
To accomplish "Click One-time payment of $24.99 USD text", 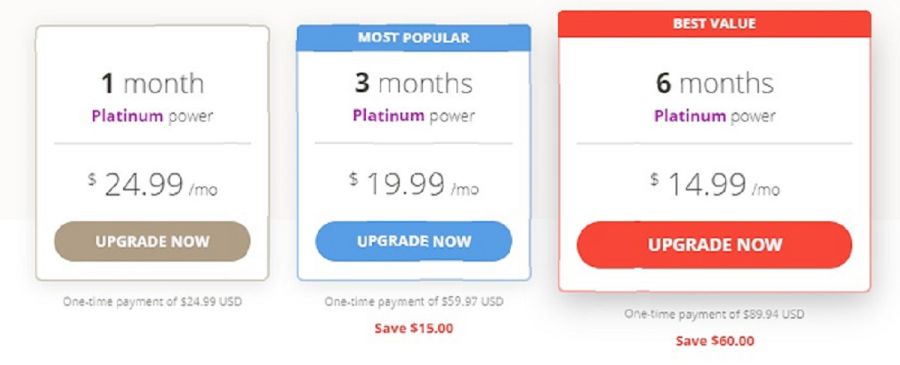I will point(152,301).
